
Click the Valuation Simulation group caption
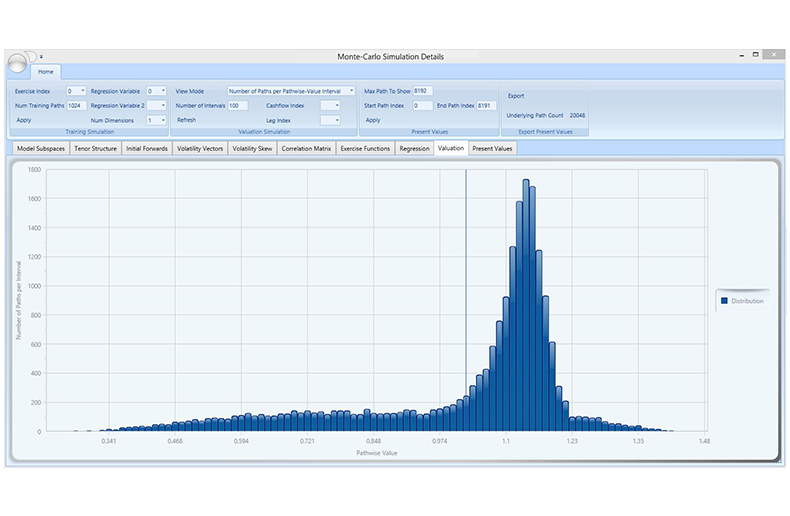[x=264, y=132]
